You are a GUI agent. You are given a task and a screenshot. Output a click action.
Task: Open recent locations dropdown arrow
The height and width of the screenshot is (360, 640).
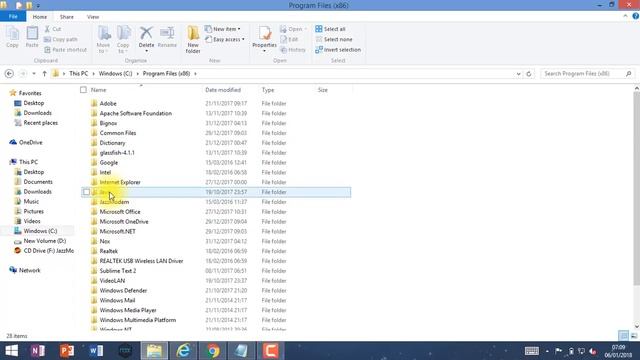tap(34, 74)
